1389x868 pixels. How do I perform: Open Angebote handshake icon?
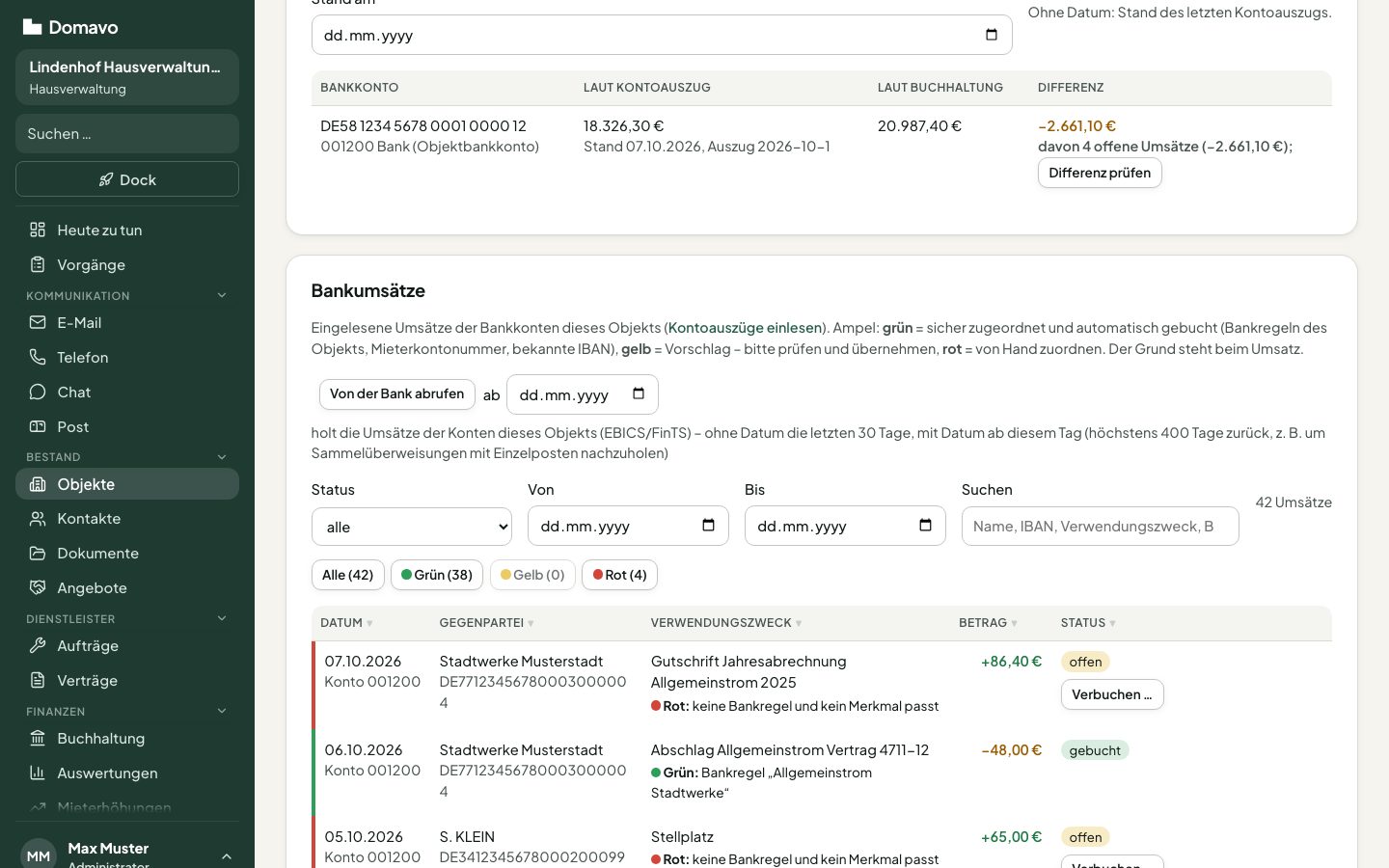coord(38,588)
